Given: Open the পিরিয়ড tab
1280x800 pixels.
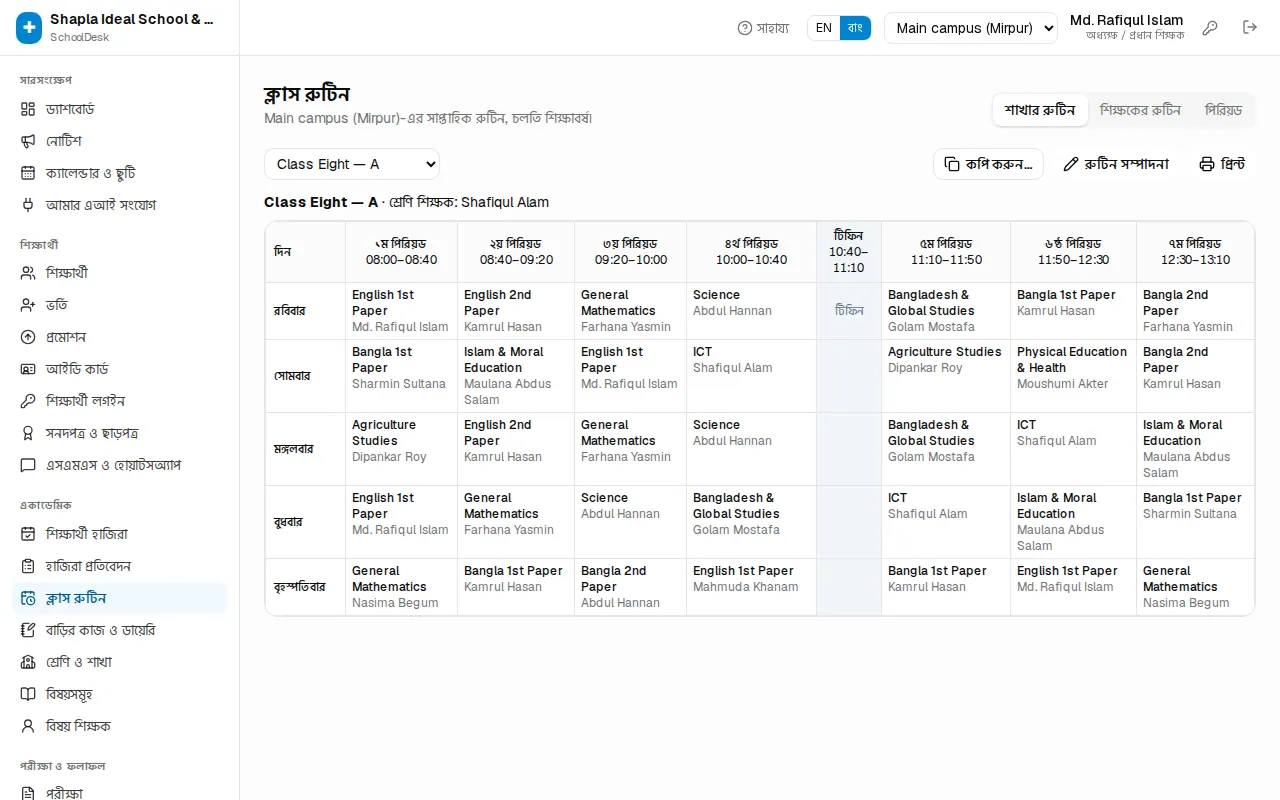Looking at the screenshot, I should click(x=1223, y=110).
